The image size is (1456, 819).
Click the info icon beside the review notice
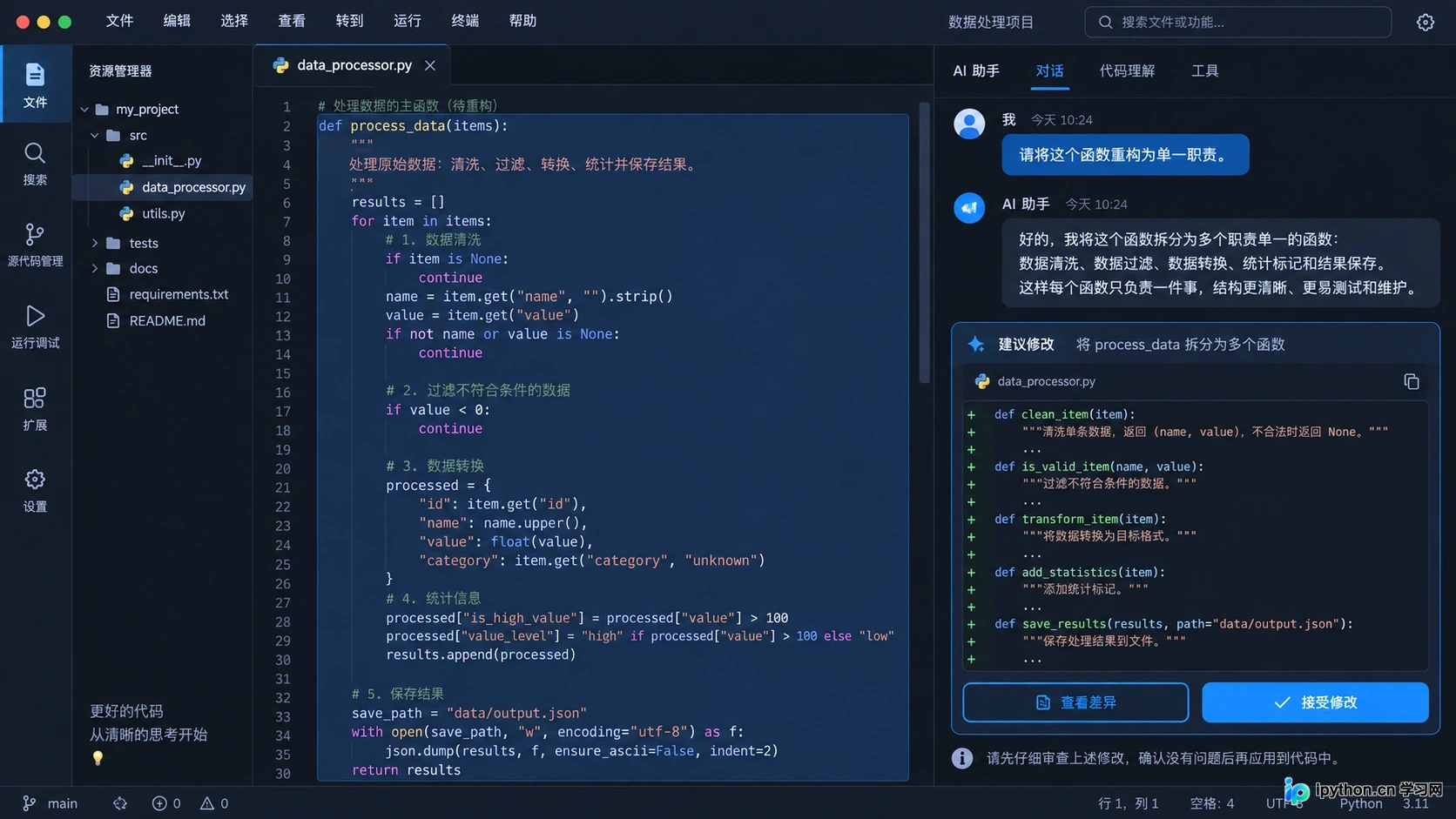962,758
